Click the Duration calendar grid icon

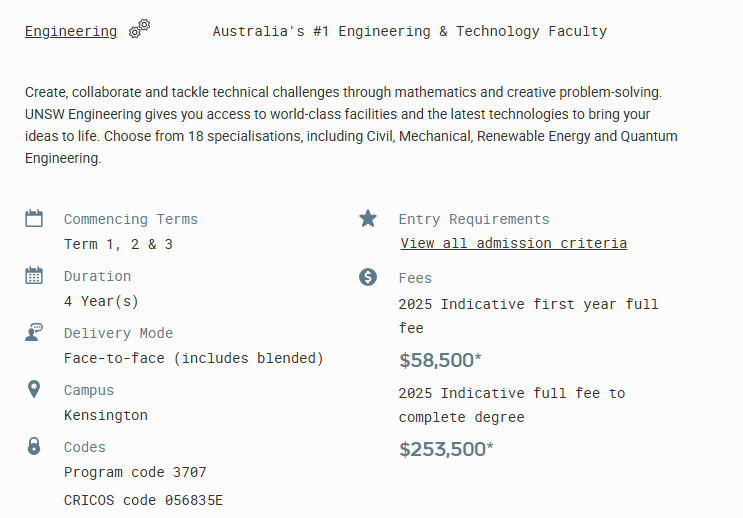coord(34,275)
